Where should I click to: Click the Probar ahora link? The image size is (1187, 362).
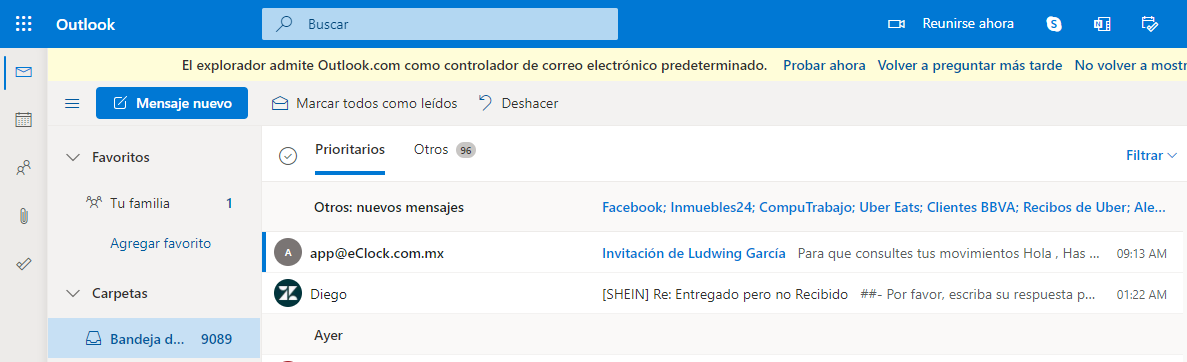click(x=824, y=65)
